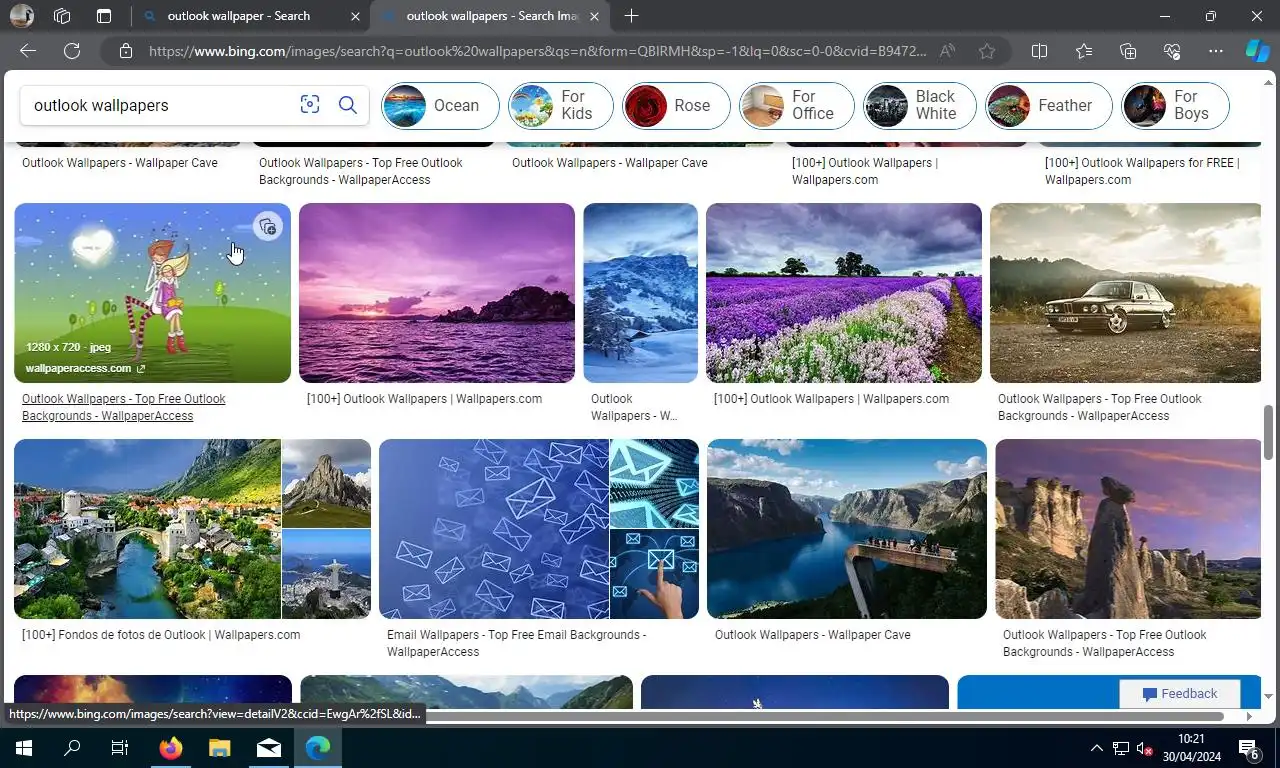Open the Mostar bridge town thumbnail
Viewport: 1280px width, 768px height.
coord(147,529)
